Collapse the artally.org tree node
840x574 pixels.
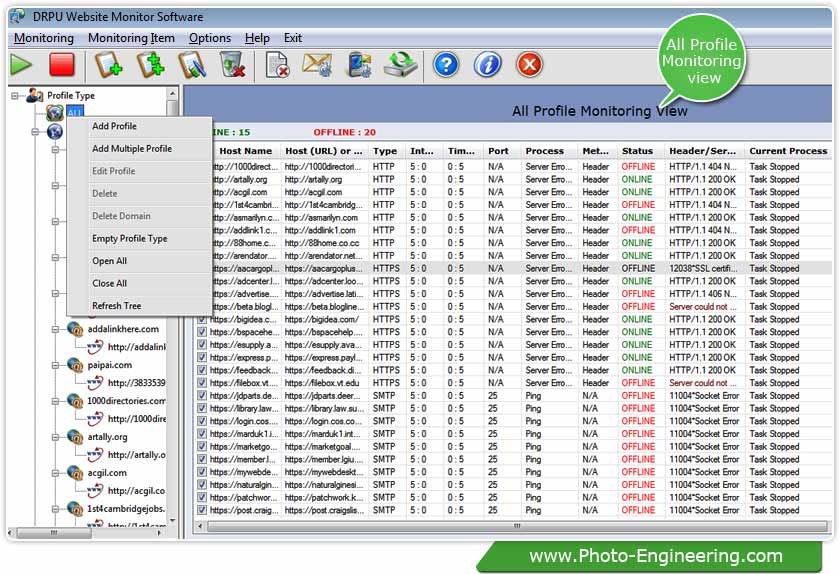click(x=55, y=437)
